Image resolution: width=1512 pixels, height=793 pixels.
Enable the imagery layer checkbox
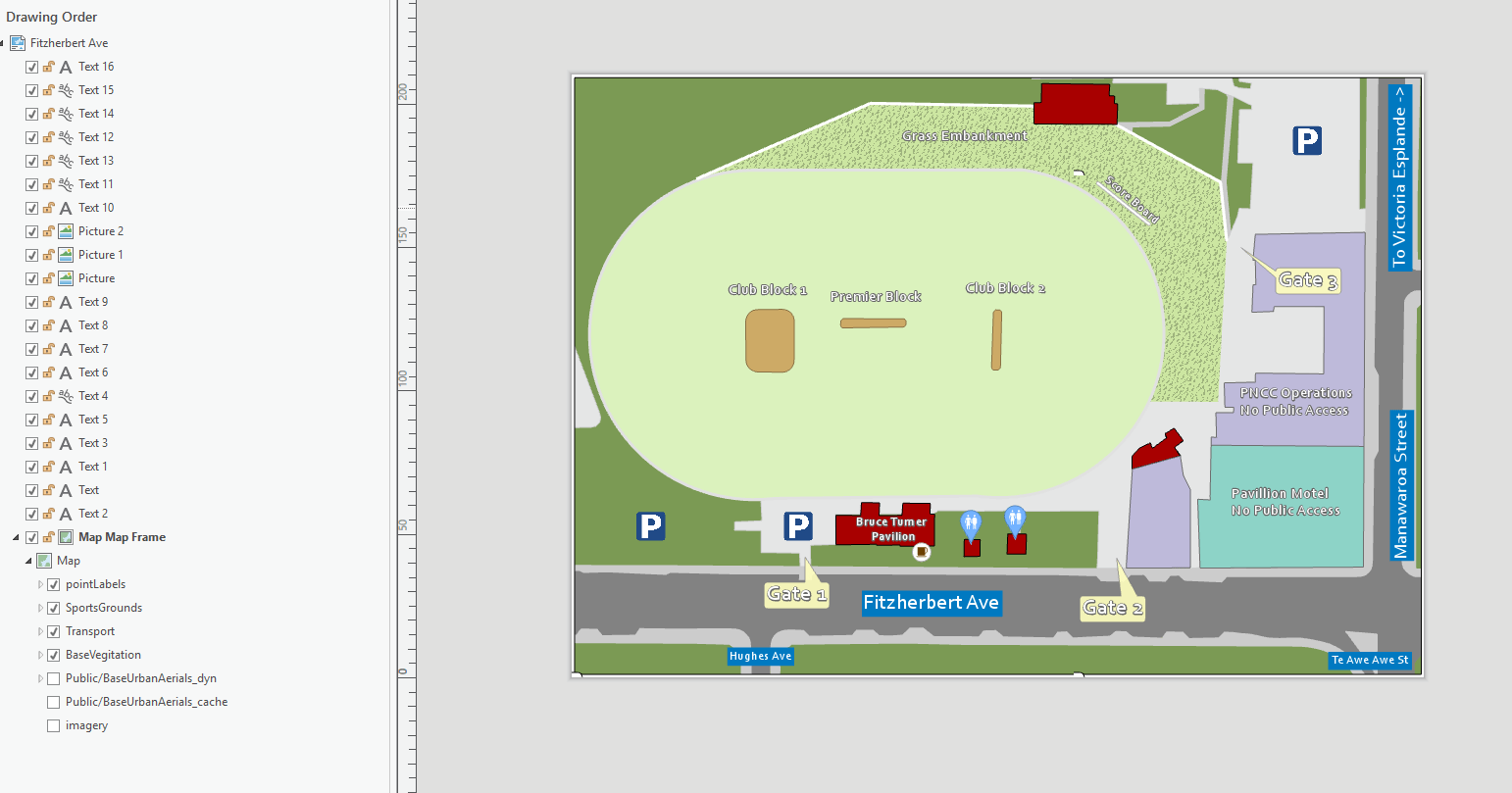click(x=54, y=725)
